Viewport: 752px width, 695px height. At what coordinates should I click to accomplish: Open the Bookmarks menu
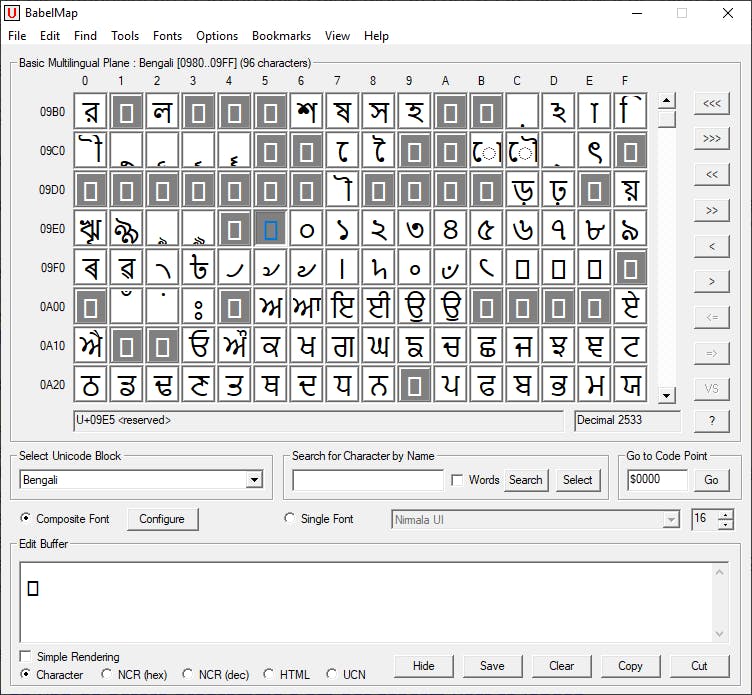point(281,36)
